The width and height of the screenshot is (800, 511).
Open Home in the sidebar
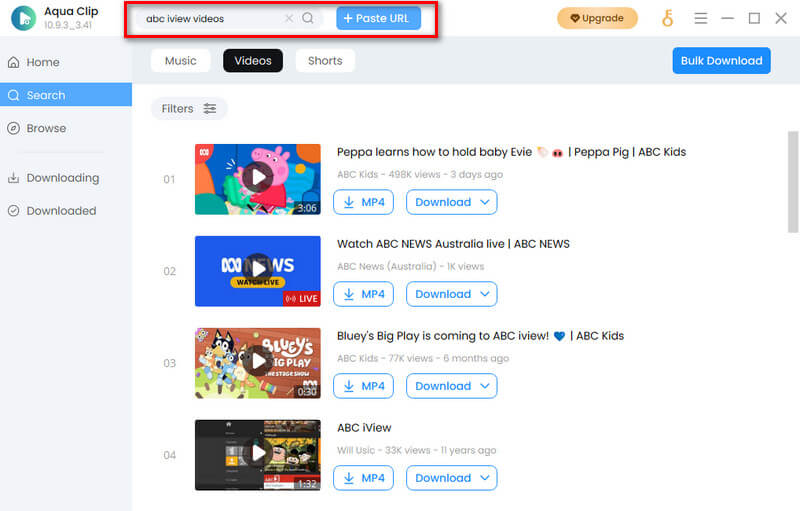tap(66, 62)
